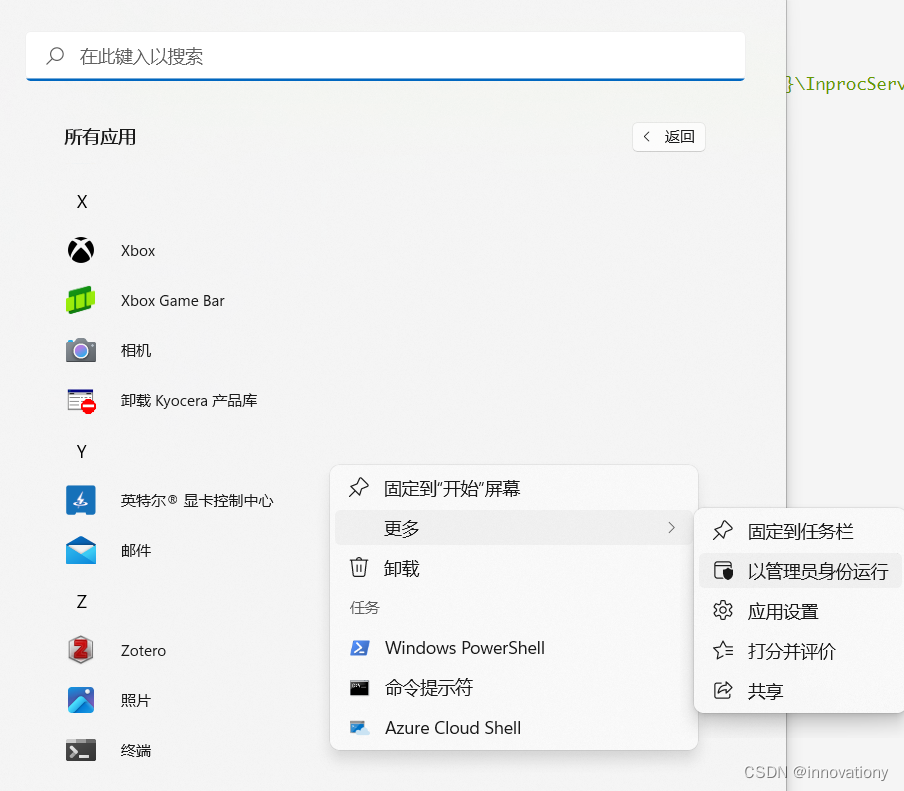This screenshot has width=904, height=791.
Task: Click the 卸载 Kyocera 产品库 label
Action: pos(189,401)
